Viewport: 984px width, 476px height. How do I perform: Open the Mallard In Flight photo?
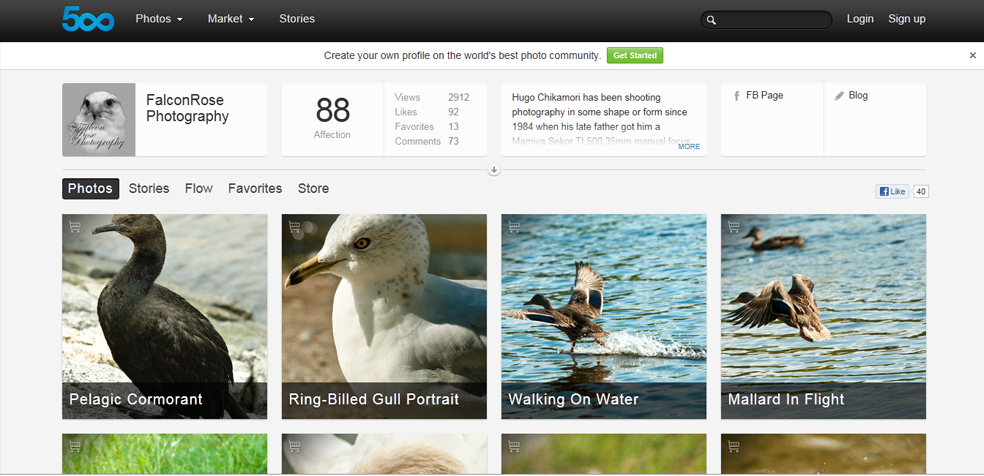pos(823,317)
